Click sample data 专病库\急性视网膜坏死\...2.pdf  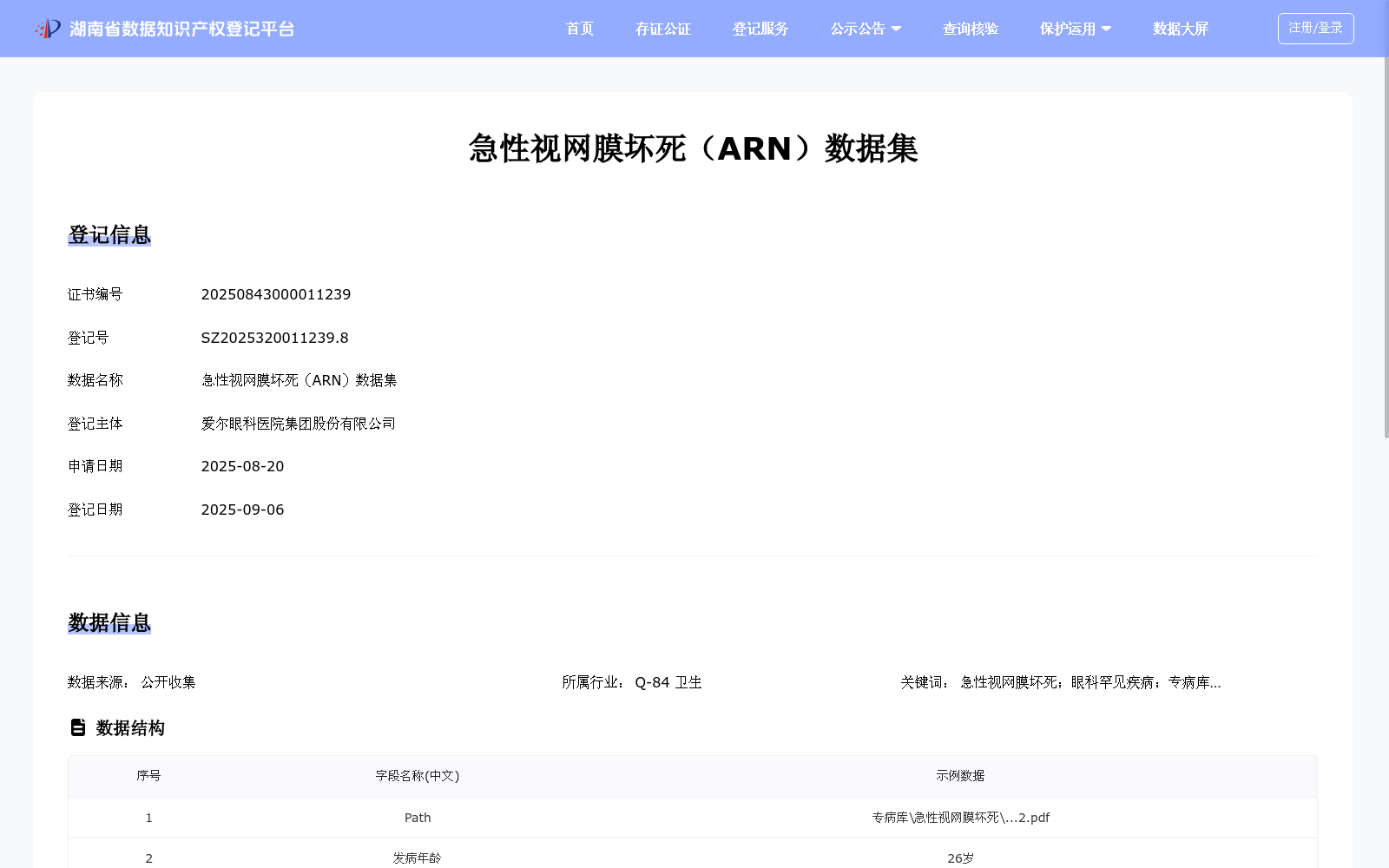click(961, 818)
